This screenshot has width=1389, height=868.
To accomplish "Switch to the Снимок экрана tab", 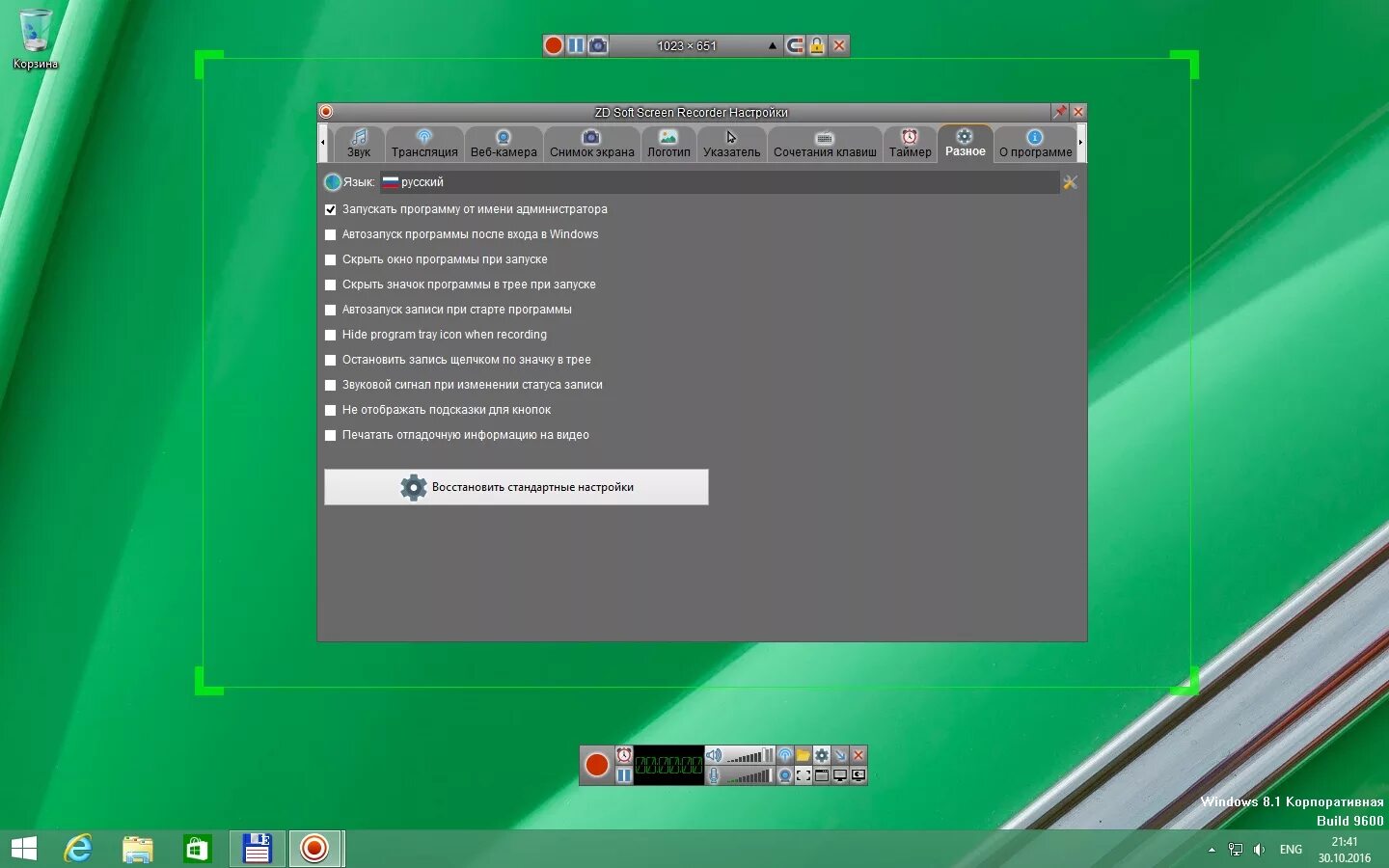I will coord(592,144).
